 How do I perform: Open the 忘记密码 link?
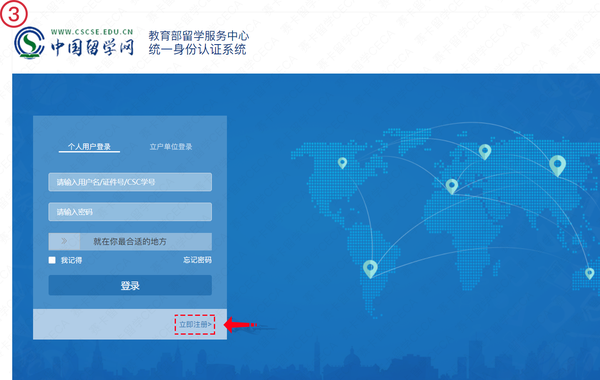point(197,260)
